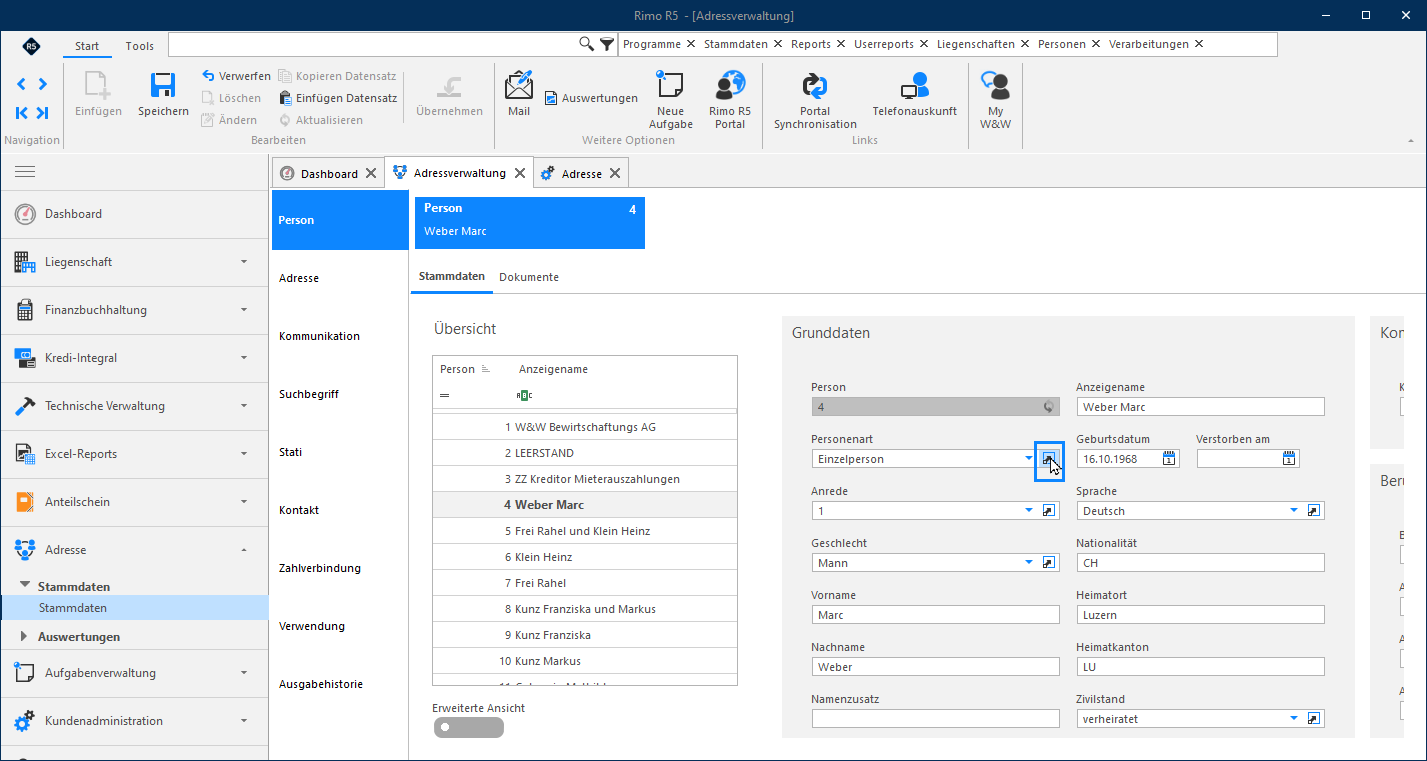Viewport: 1427px width, 761px height.
Task: Click Vorname input field
Action: 935,615
